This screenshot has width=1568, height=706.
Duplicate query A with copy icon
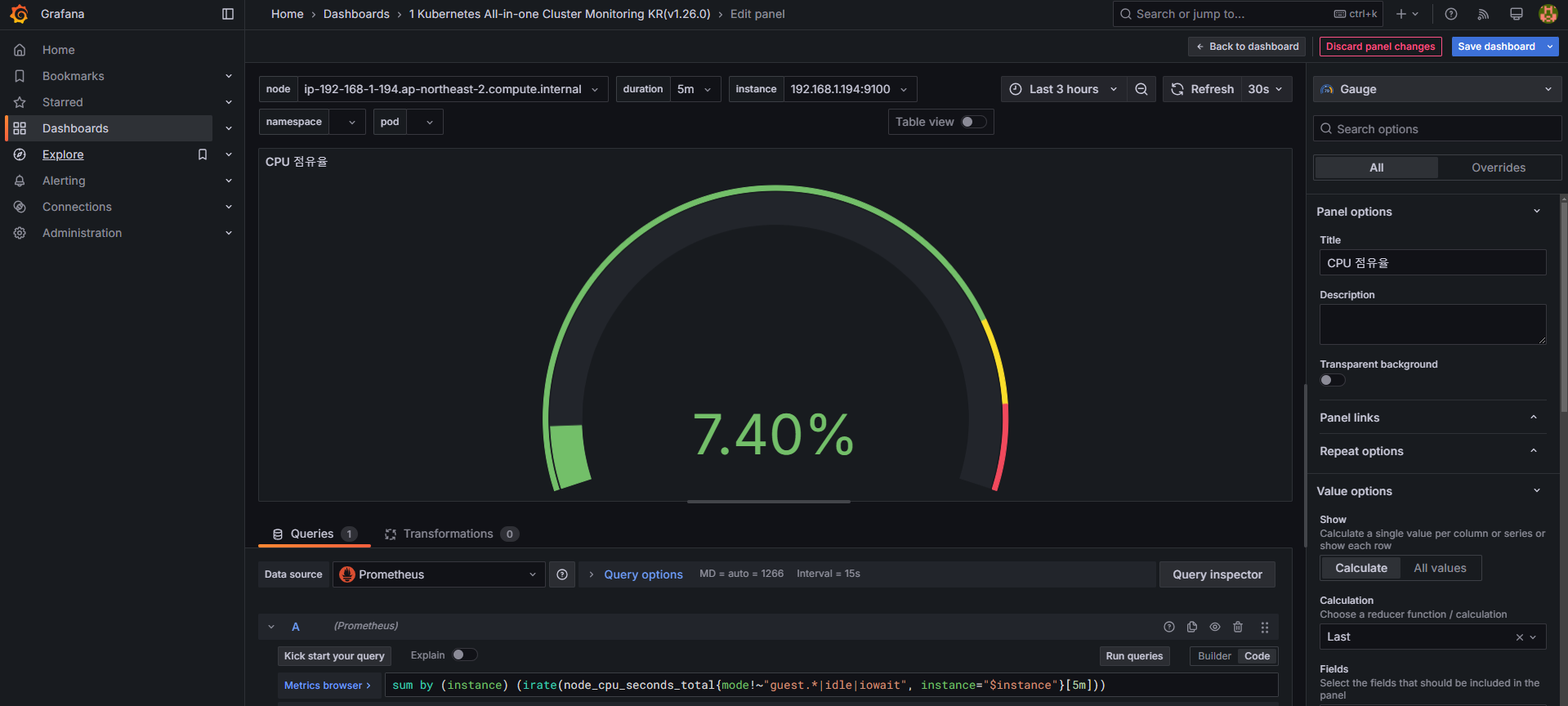1192,627
